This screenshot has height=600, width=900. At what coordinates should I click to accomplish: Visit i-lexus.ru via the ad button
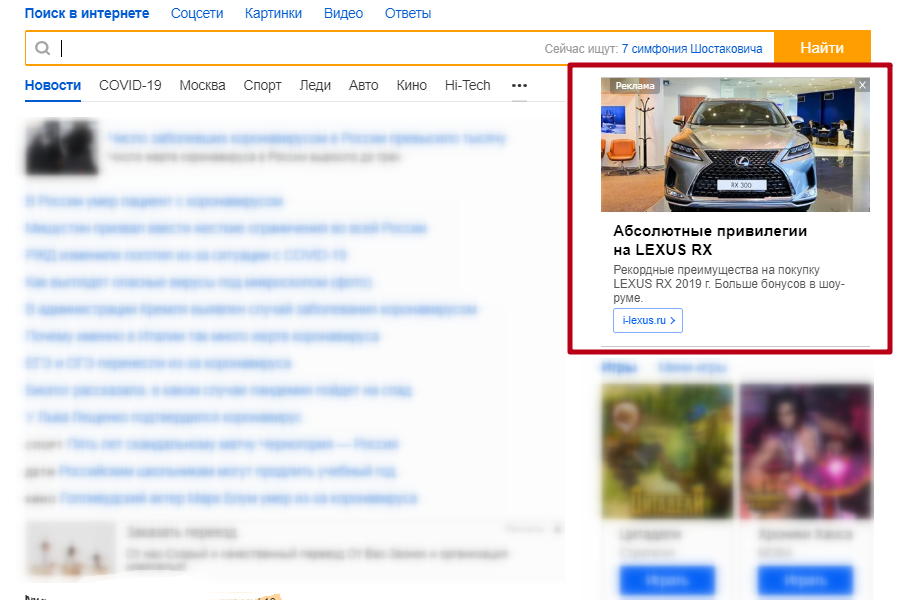pyautogui.click(x=648, y=320)
